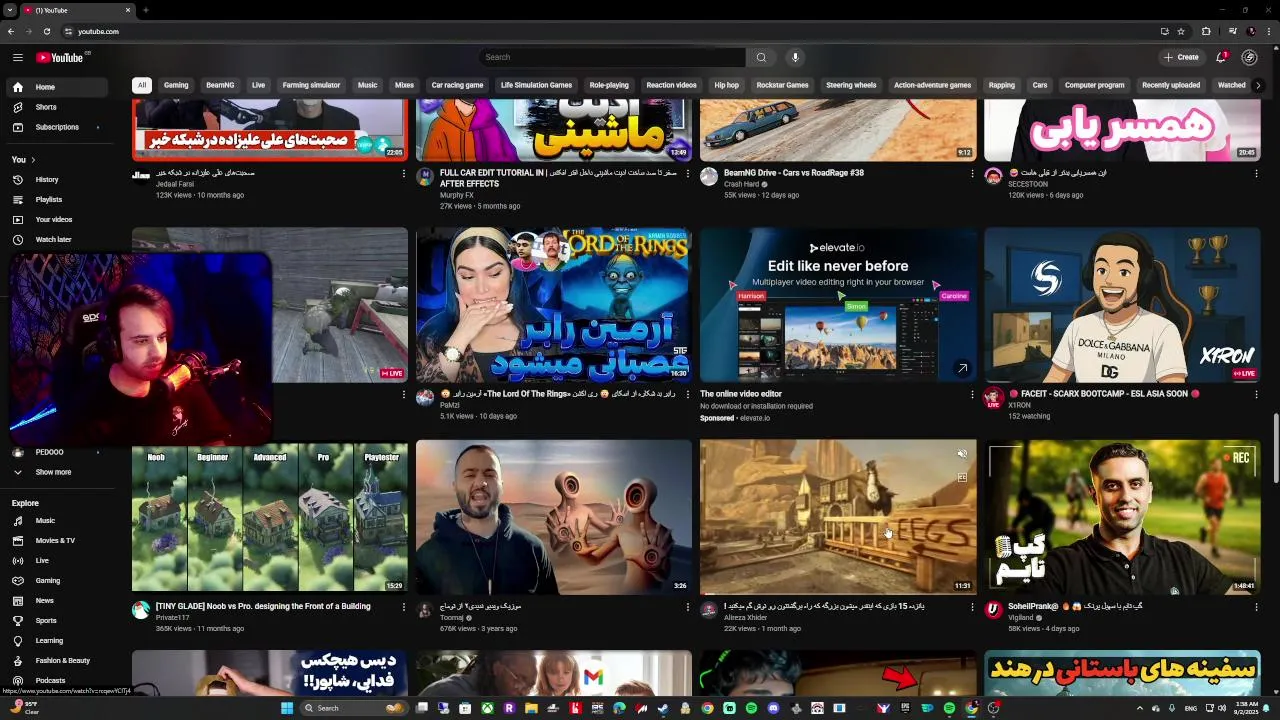Open the TINY GLADE Noob vs Pro thumbnail
Image resolution: width=1280 pixels, height=720 pixels.
tap(270, 517)
